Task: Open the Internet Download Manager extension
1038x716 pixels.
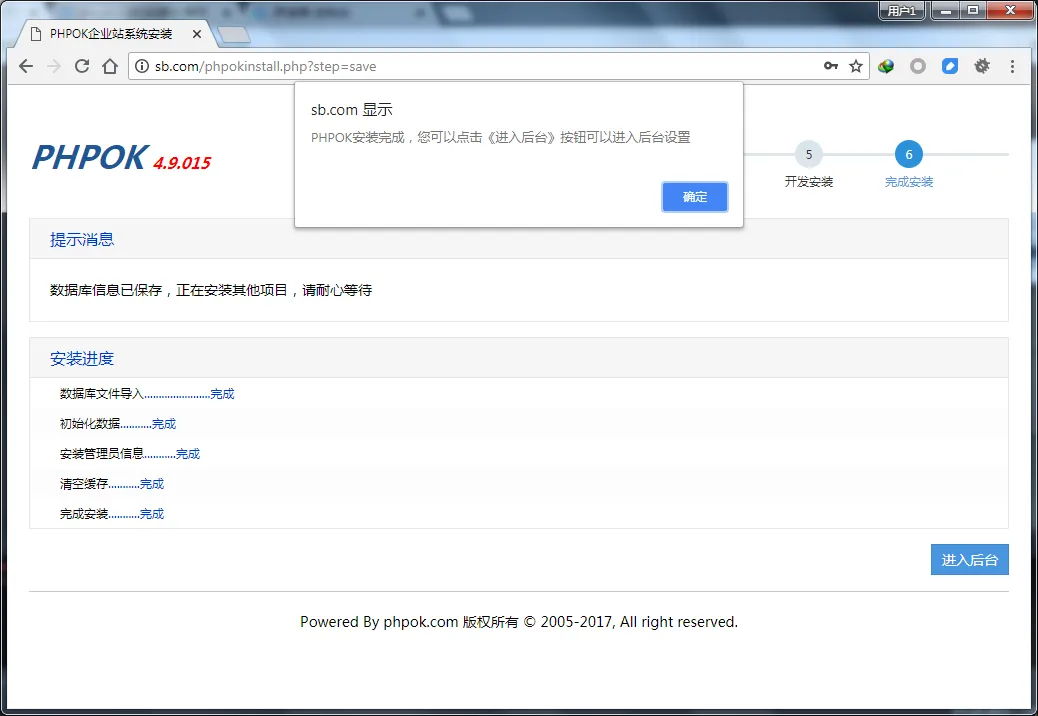Action: click(886, 66)
